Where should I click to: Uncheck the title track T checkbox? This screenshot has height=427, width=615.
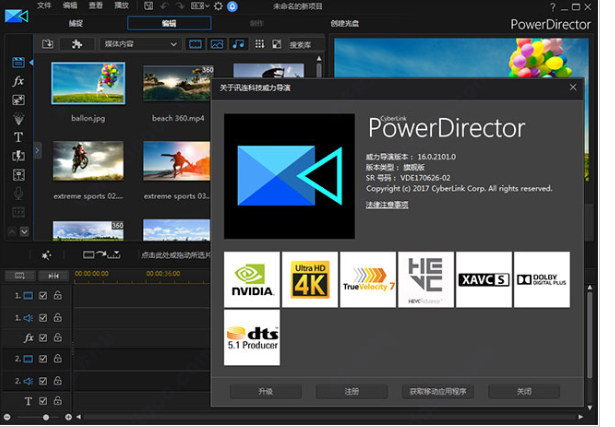point(43,401)
